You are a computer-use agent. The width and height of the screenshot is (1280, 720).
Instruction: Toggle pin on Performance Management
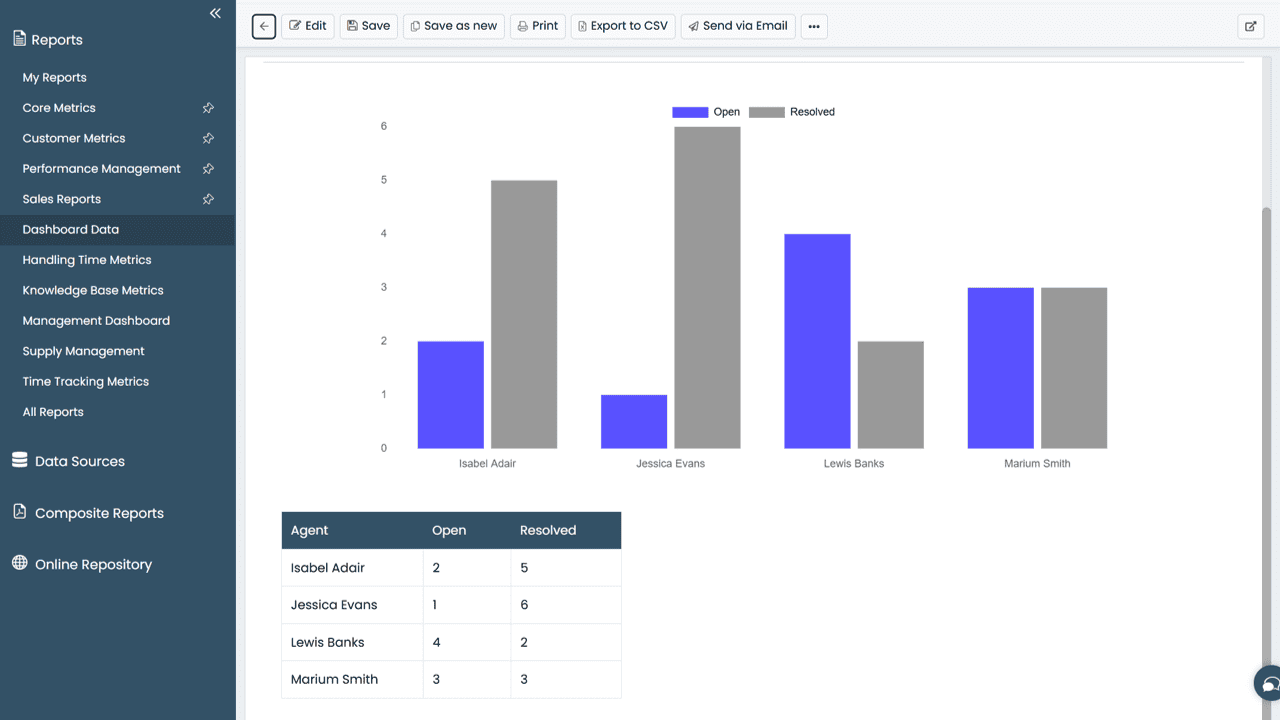(x=208, y=169)
